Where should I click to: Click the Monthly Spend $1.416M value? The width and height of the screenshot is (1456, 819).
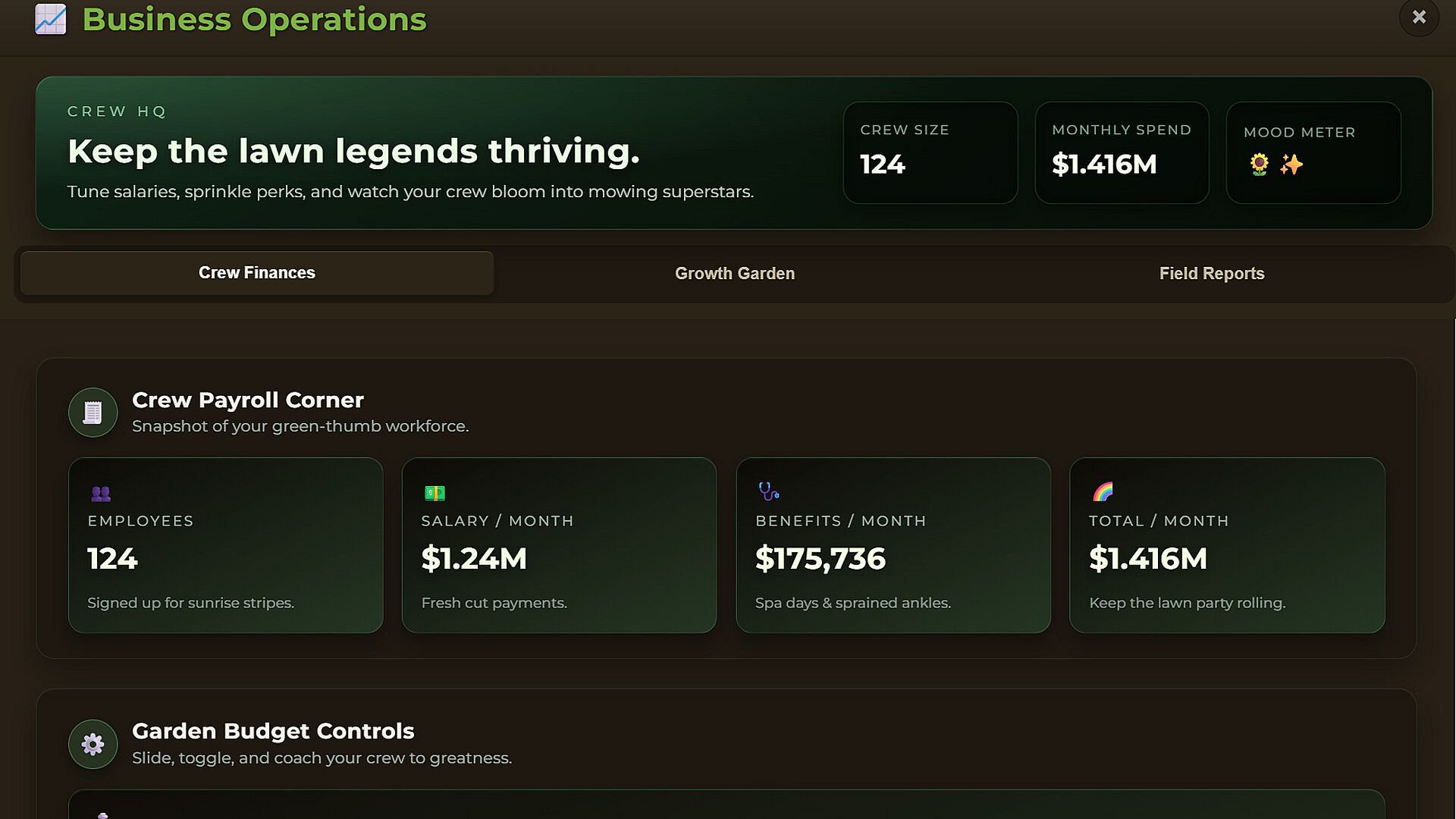pyautogui.click(x=1104, y=165)
